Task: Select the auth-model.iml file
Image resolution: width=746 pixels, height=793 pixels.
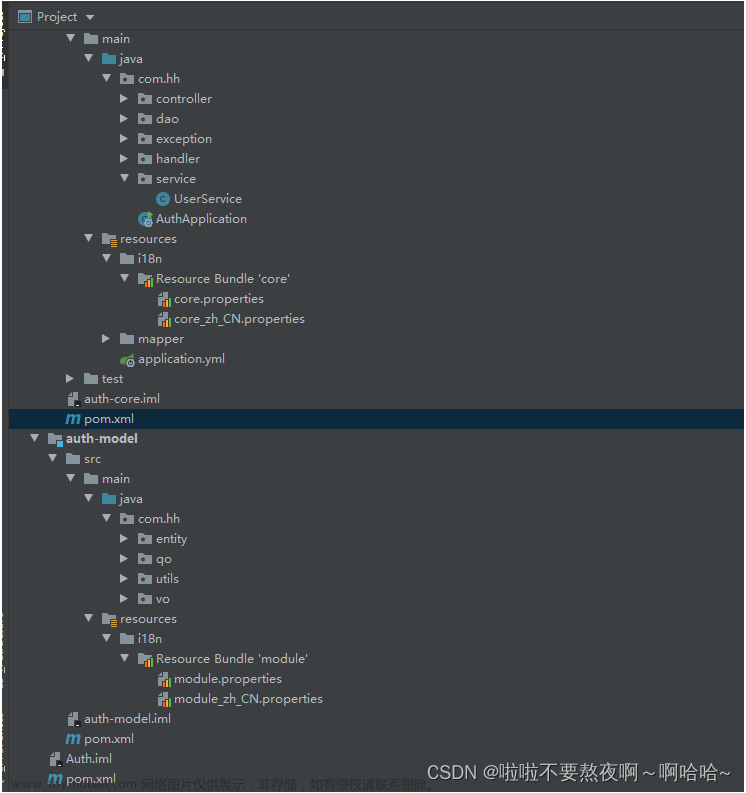Action: click(x=127, y=719)
